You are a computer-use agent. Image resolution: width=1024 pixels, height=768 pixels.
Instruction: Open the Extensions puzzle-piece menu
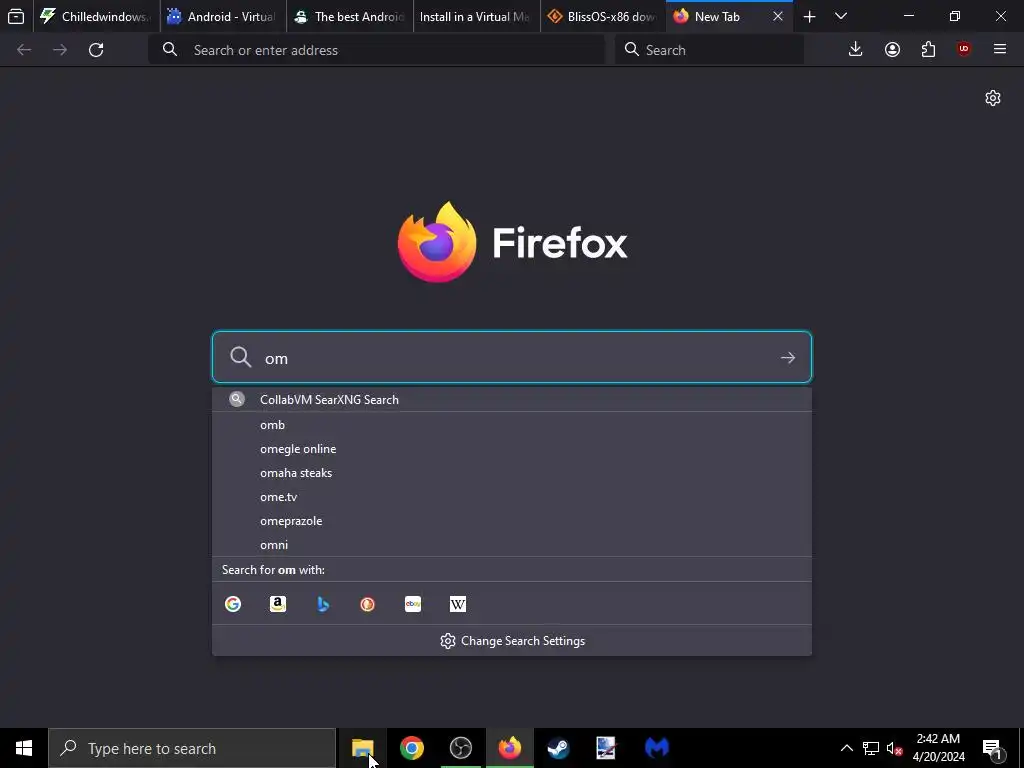tap(928, 50)
